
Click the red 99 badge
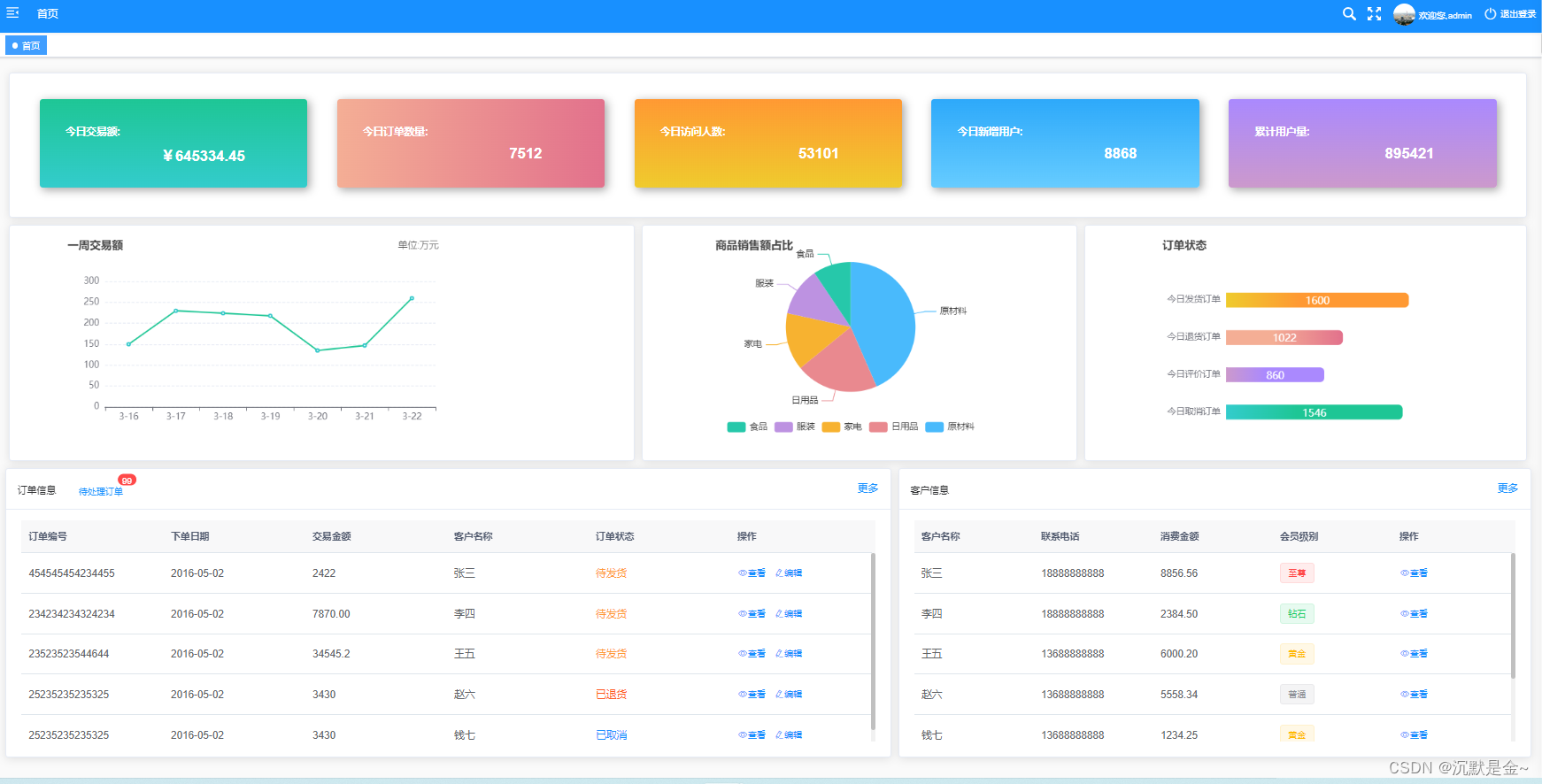click(x=127, y=480)
